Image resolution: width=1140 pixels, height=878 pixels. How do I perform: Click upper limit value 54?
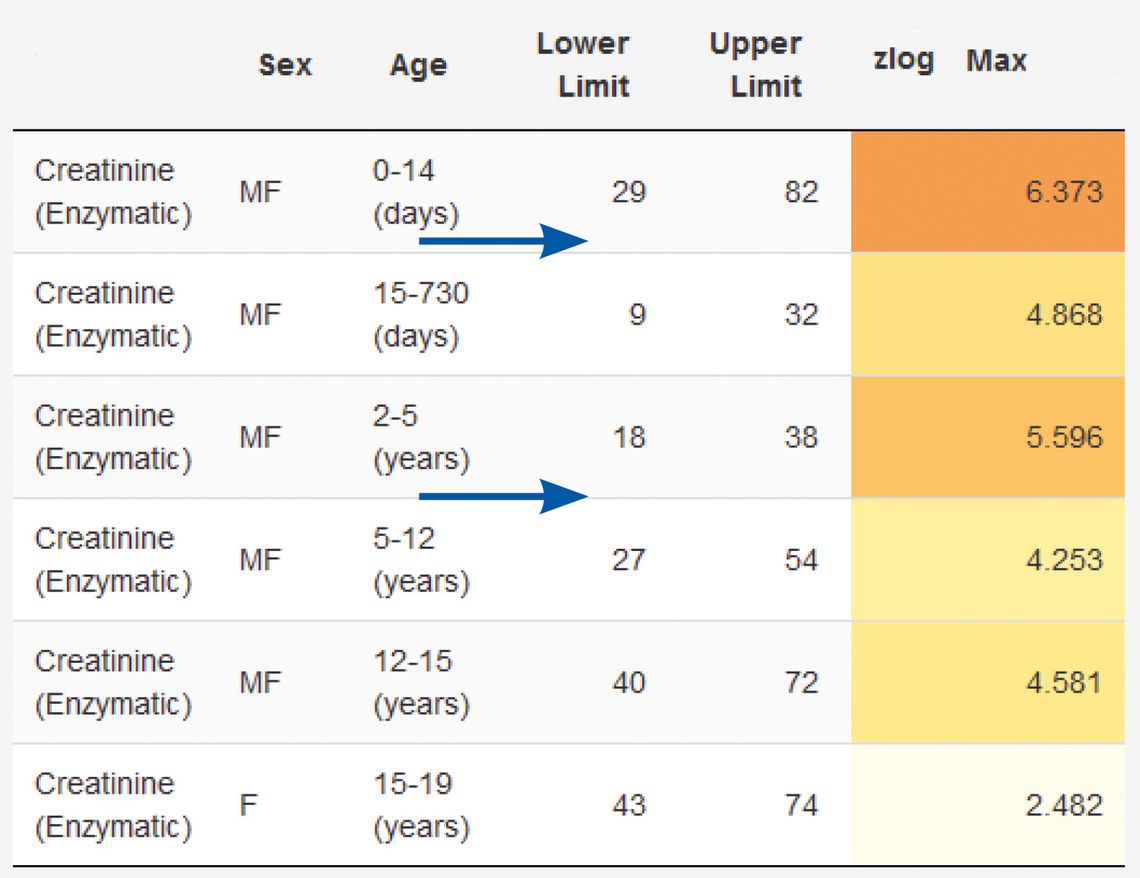click(801, 560)
